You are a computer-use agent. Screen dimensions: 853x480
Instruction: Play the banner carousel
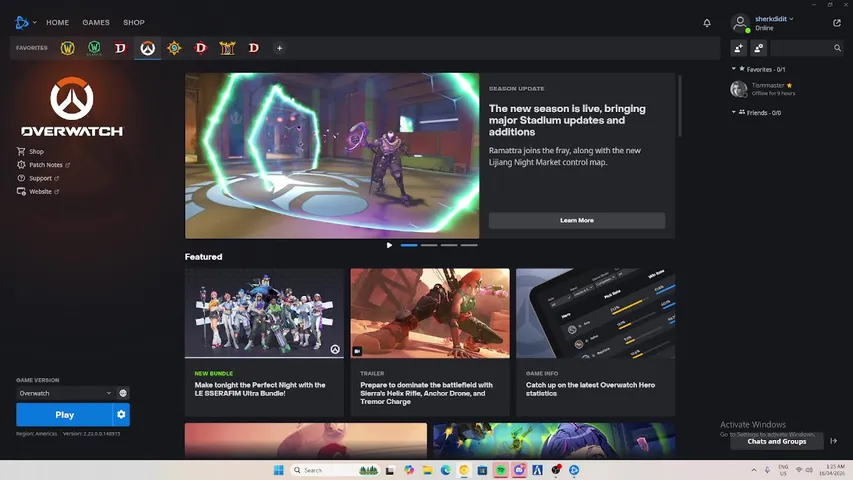point(389,245)
